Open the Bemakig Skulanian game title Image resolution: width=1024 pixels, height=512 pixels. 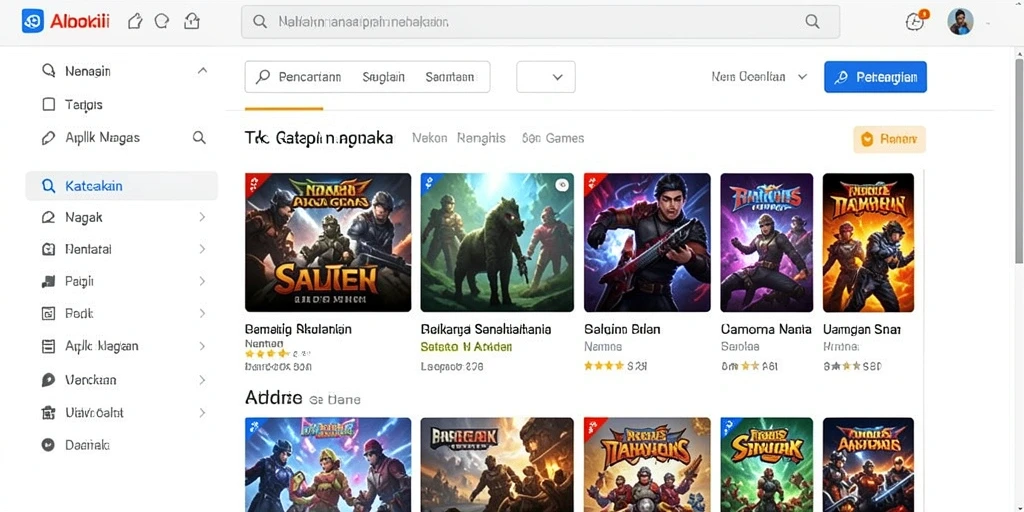[x=298, y=329]
